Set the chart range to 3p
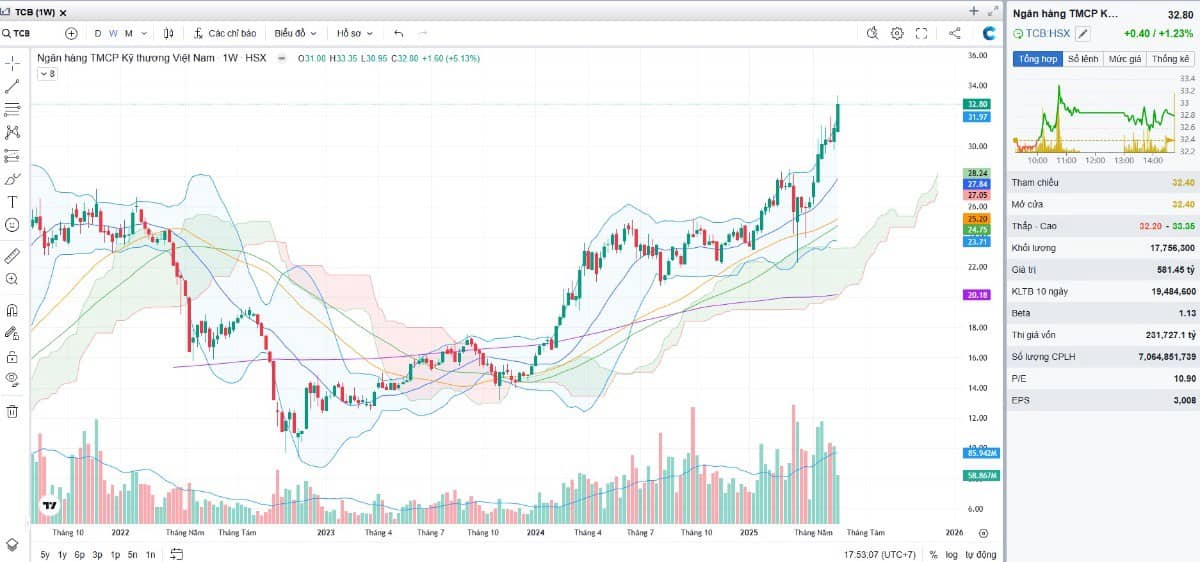 click(97, 554)
